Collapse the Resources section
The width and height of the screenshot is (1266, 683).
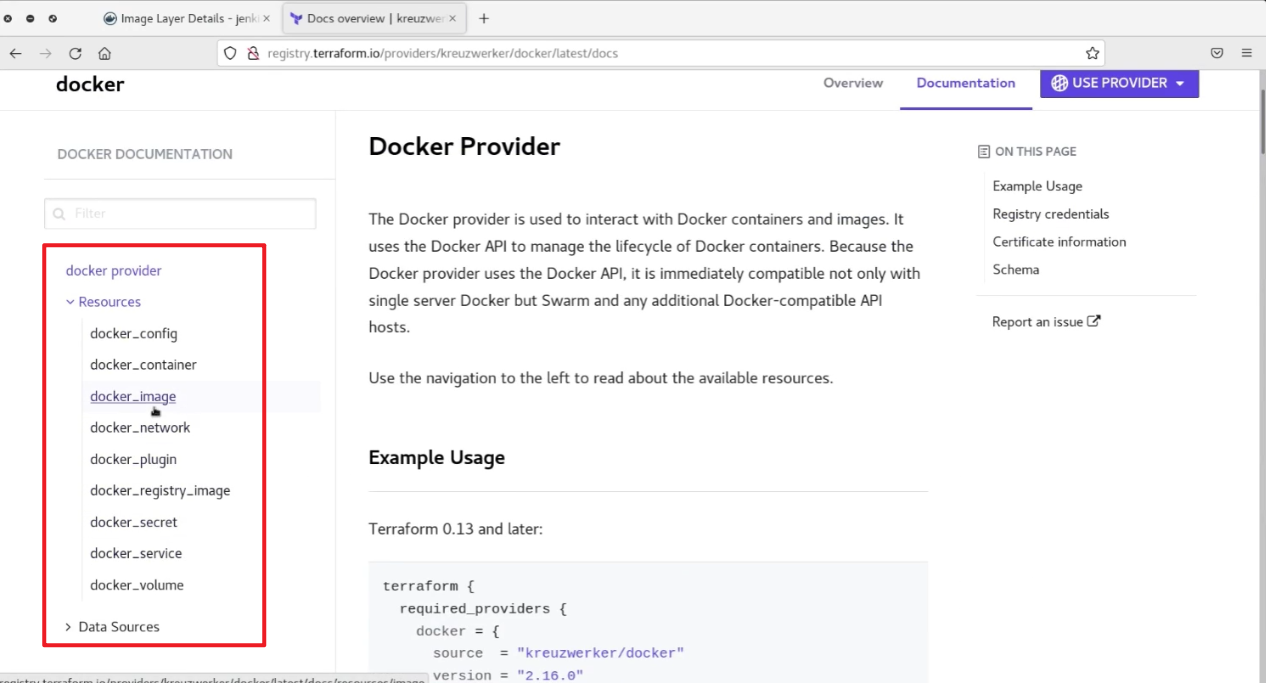pyautogui.click(x=103, y=301)
